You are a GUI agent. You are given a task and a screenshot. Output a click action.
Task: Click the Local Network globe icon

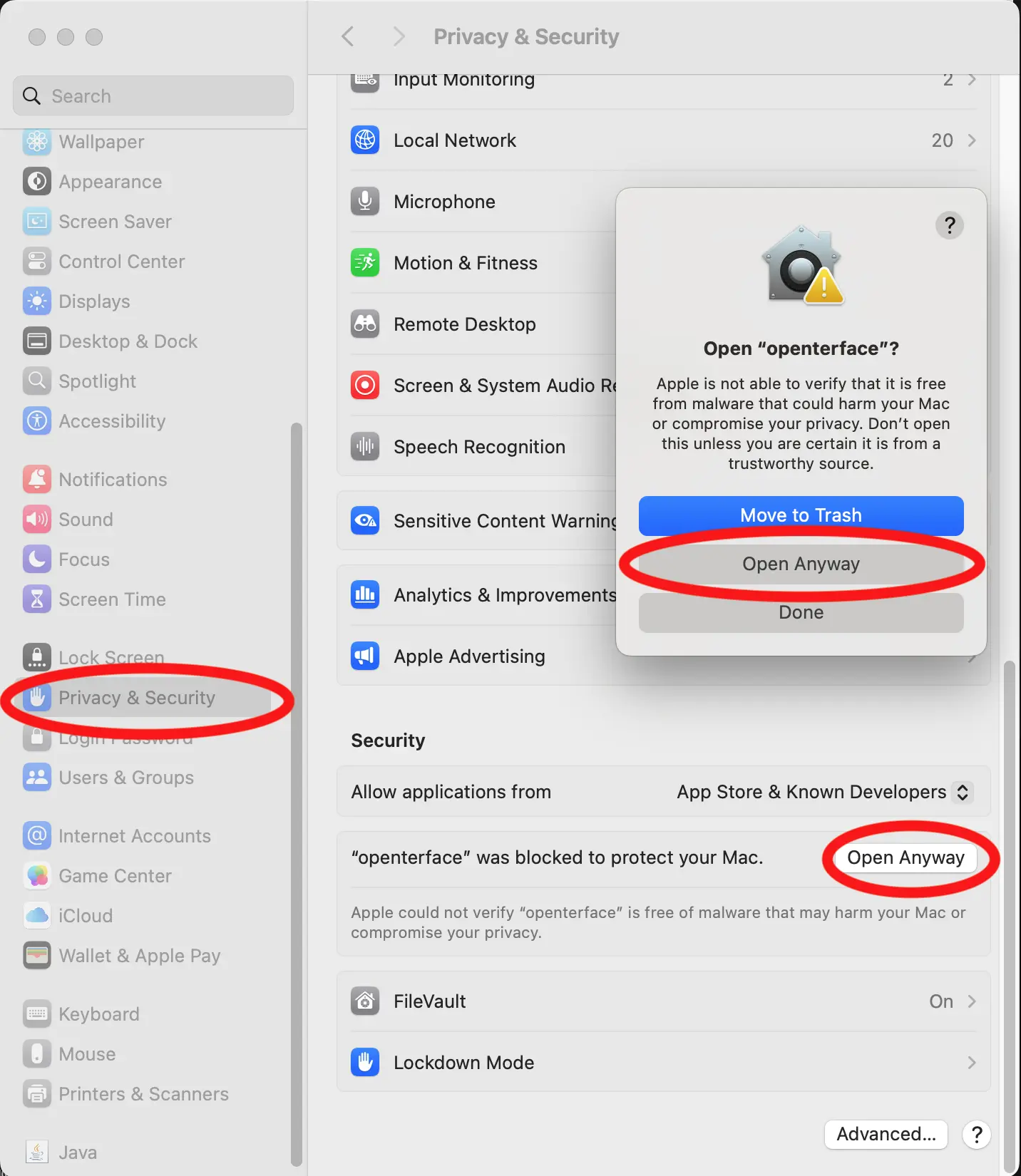365,140
